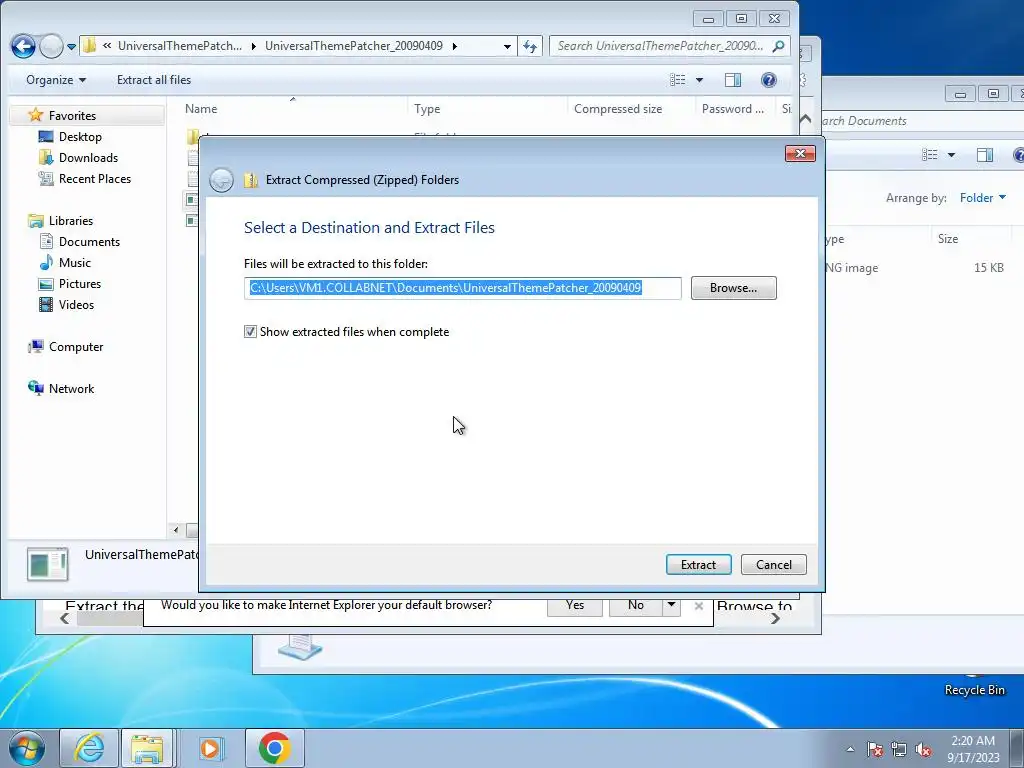Launch Windows Media Player from taskbar
Viewport: 1024px width, 768px height.
[x=210, y=748]
